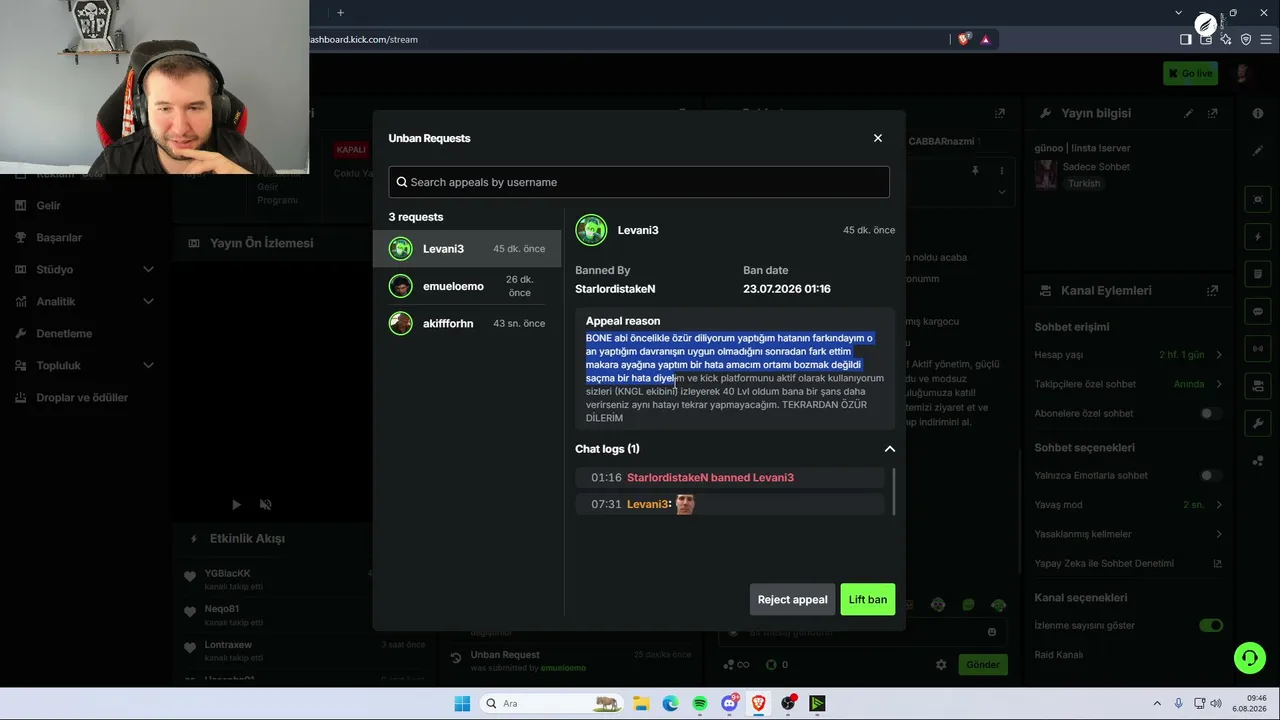
Task: Open Brave main menu
Action: 1266,39
